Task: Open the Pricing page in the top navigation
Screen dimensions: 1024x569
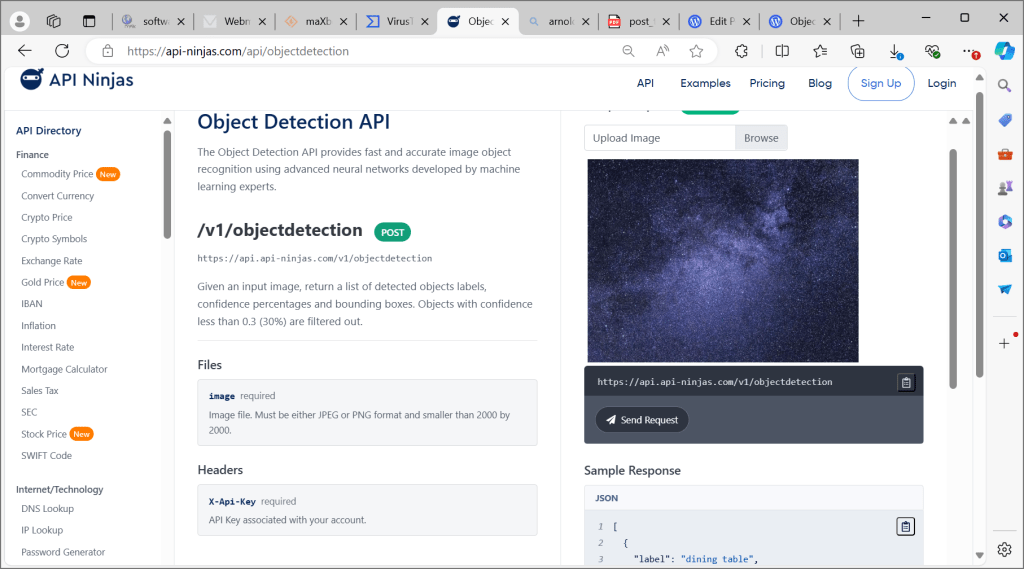Action: coord(767,83)
